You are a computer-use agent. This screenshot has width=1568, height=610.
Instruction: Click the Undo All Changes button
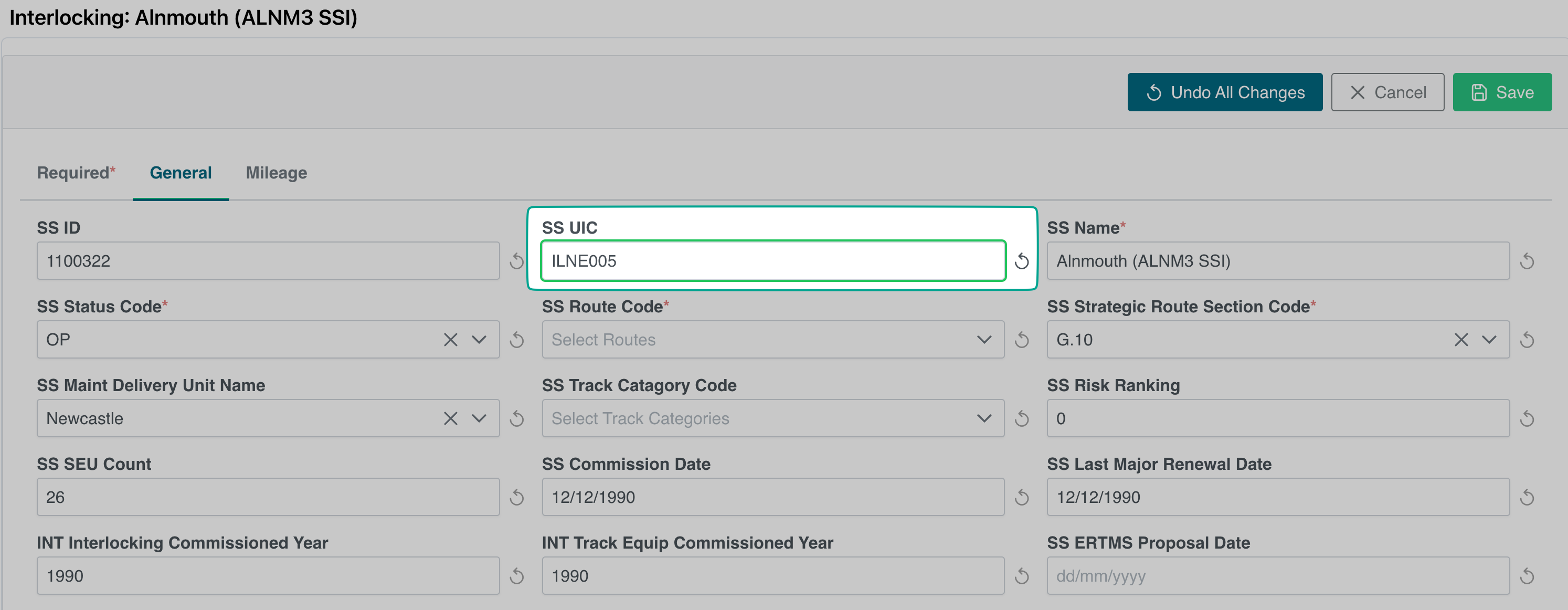coord(1224,92)
